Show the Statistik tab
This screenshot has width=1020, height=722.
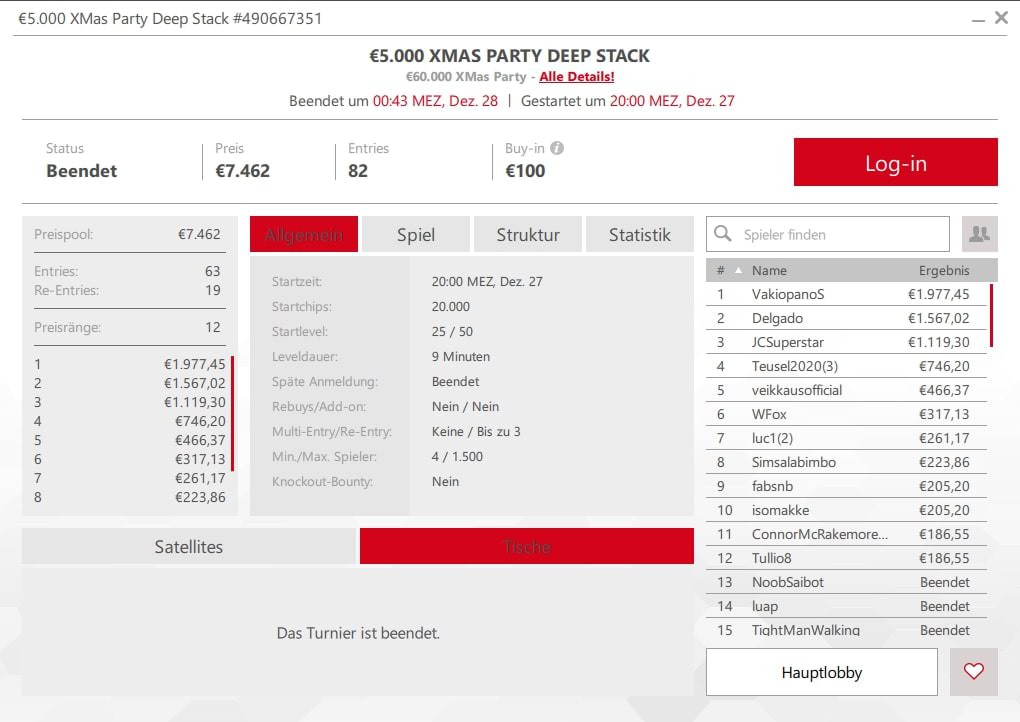pos(639,235)
